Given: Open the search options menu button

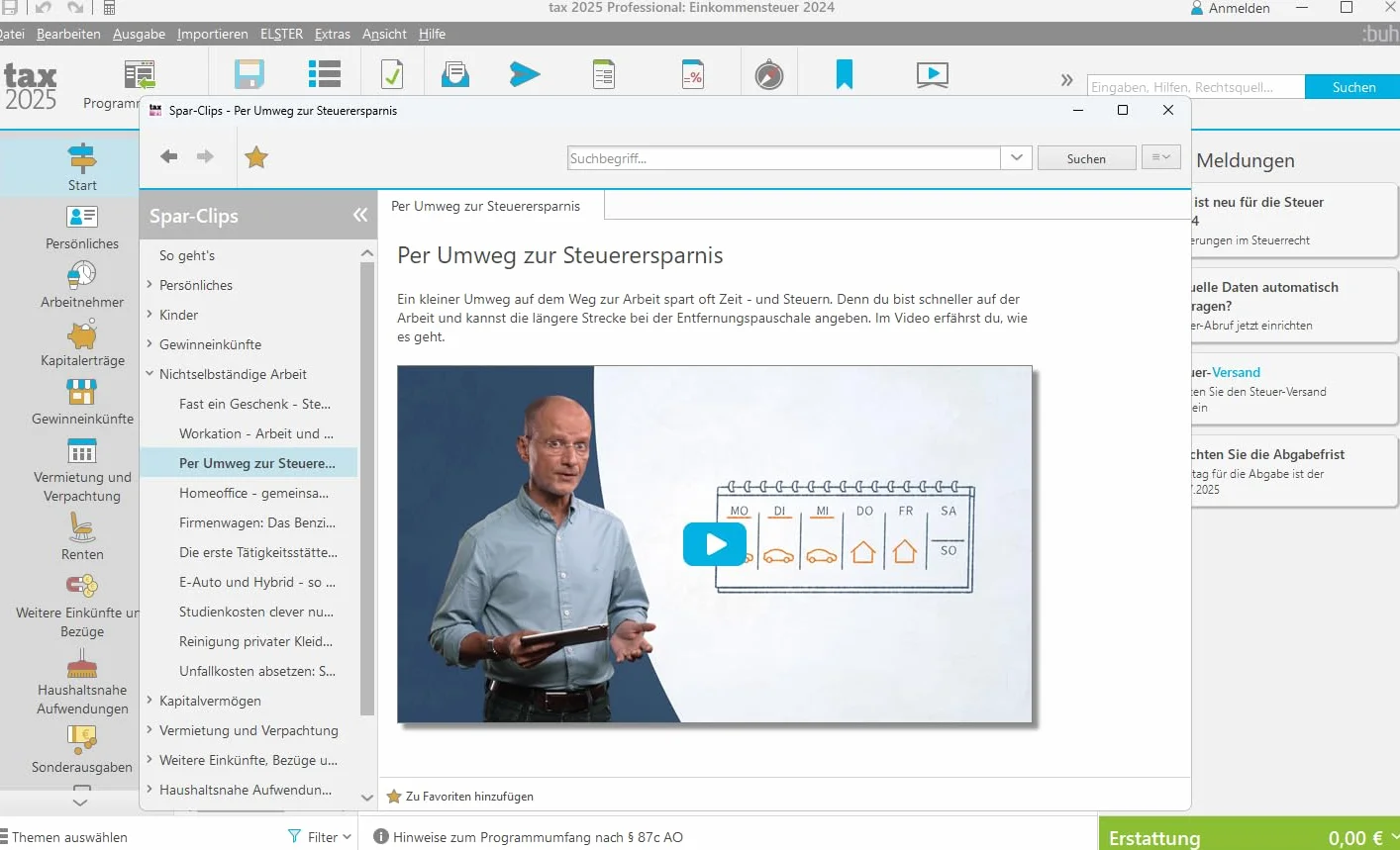Looking at the screenshot, I should coord(1161,157).
